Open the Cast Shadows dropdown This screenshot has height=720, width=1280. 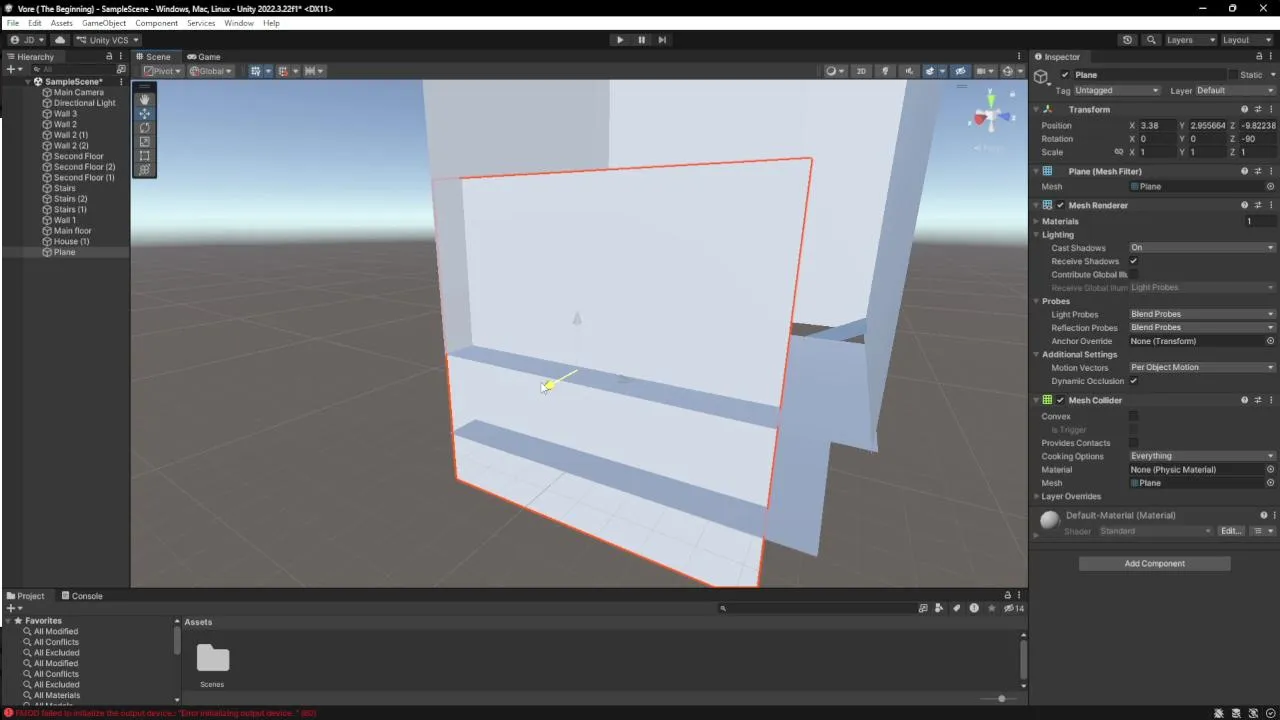tap(1203, 248)
